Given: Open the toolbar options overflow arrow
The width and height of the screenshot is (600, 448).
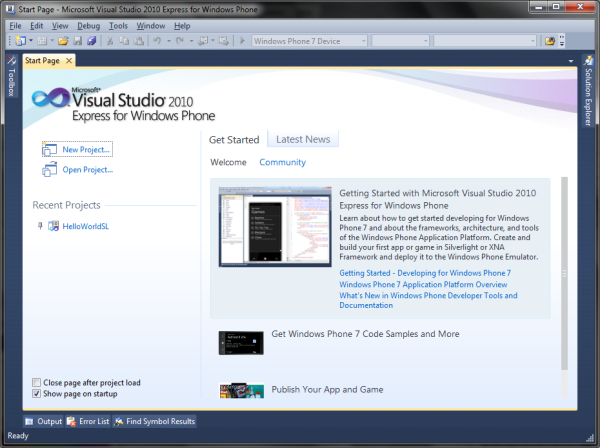Looking at the screenshot, I should pyautogui.click(x=562, y=41).
